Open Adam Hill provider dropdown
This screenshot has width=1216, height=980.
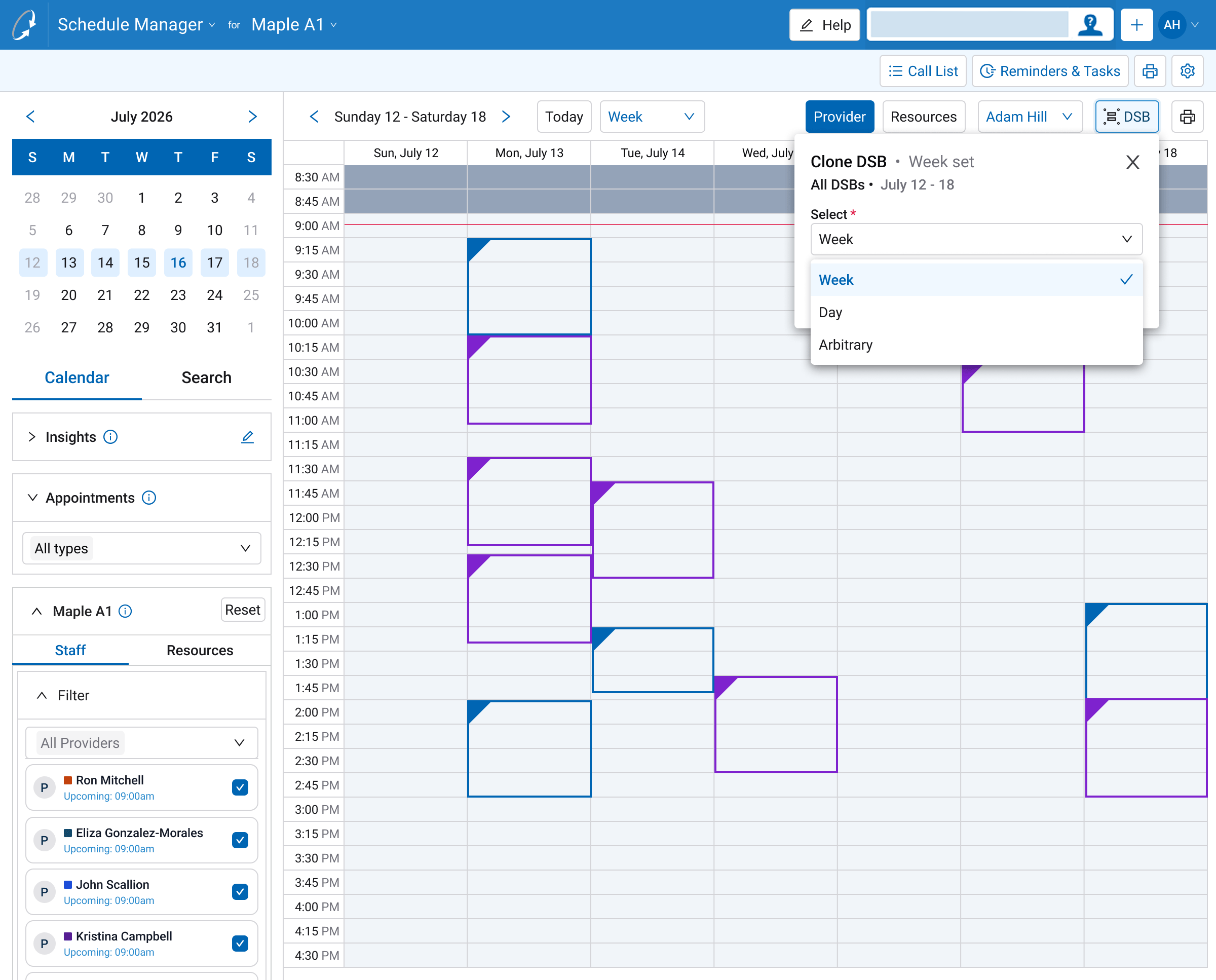pyautogui.click(x=1030, y=117)
